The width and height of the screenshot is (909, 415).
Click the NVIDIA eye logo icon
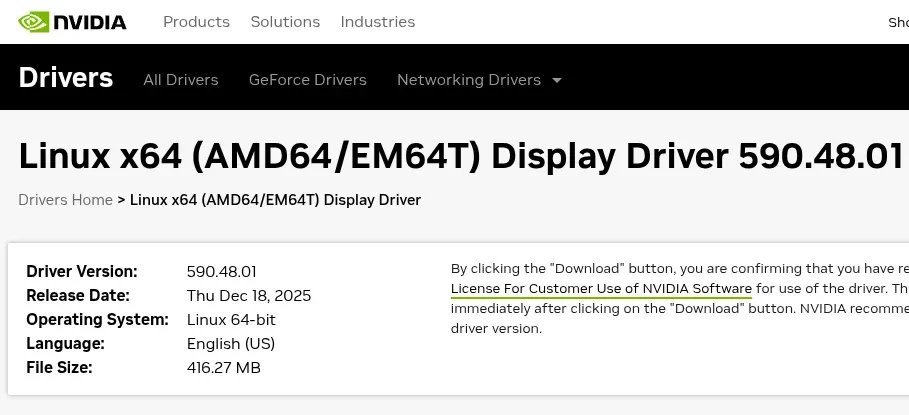(x=34, y=21)
